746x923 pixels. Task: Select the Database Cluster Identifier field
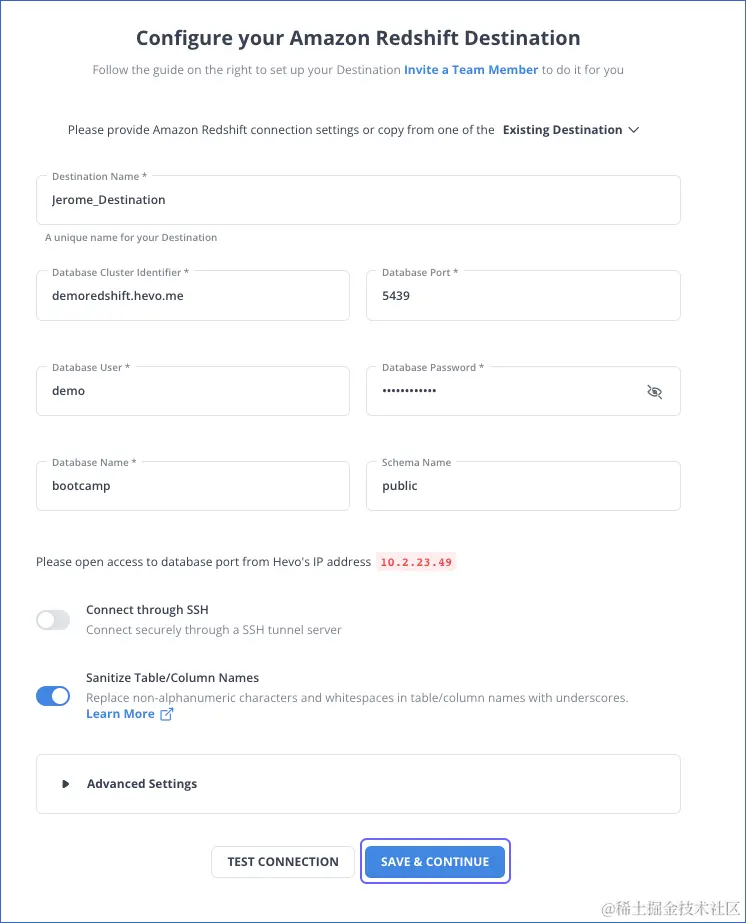coord(192,295)
